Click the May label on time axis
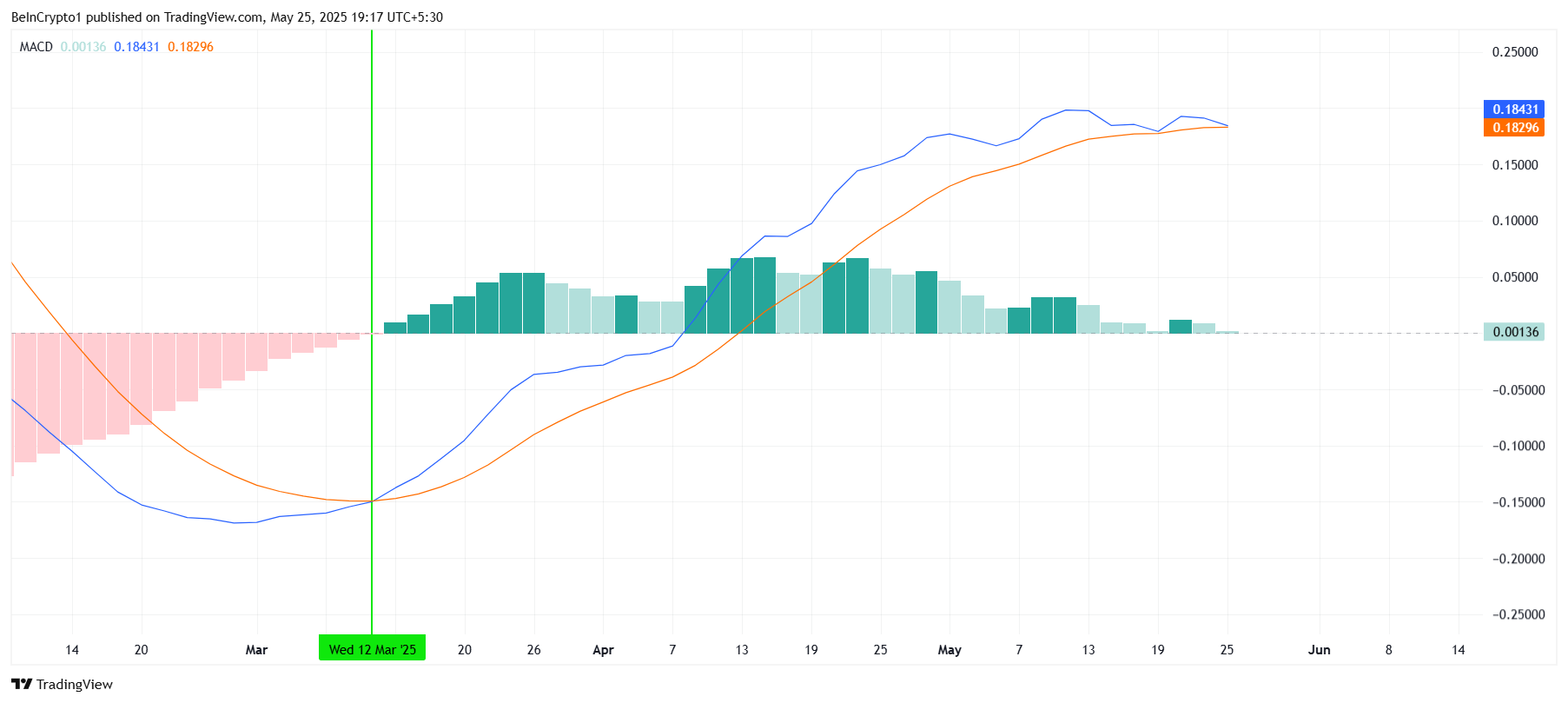The image size is (1568, 703). pyautogui.click(x=949, y=650)
